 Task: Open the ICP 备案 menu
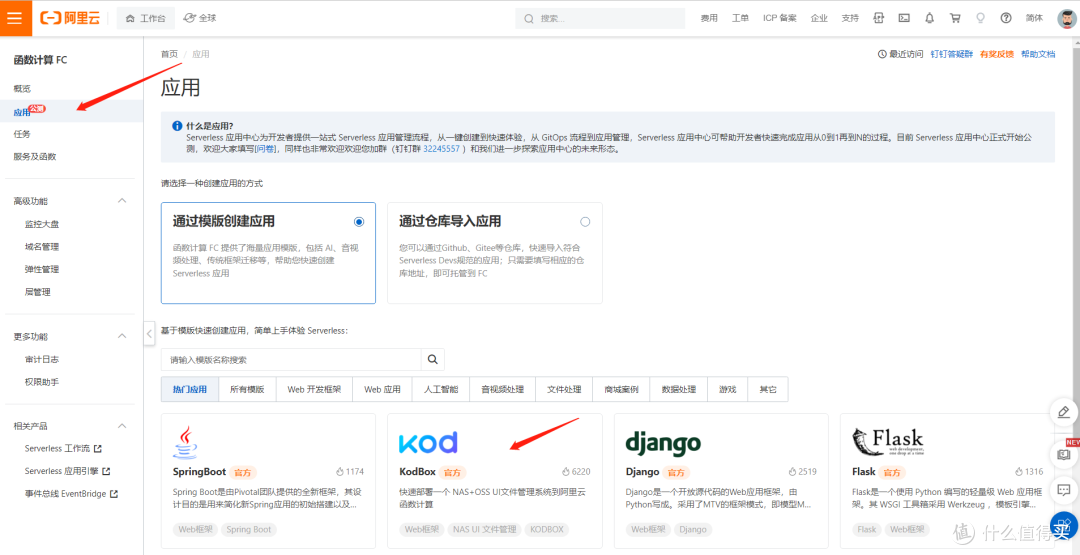780,19
